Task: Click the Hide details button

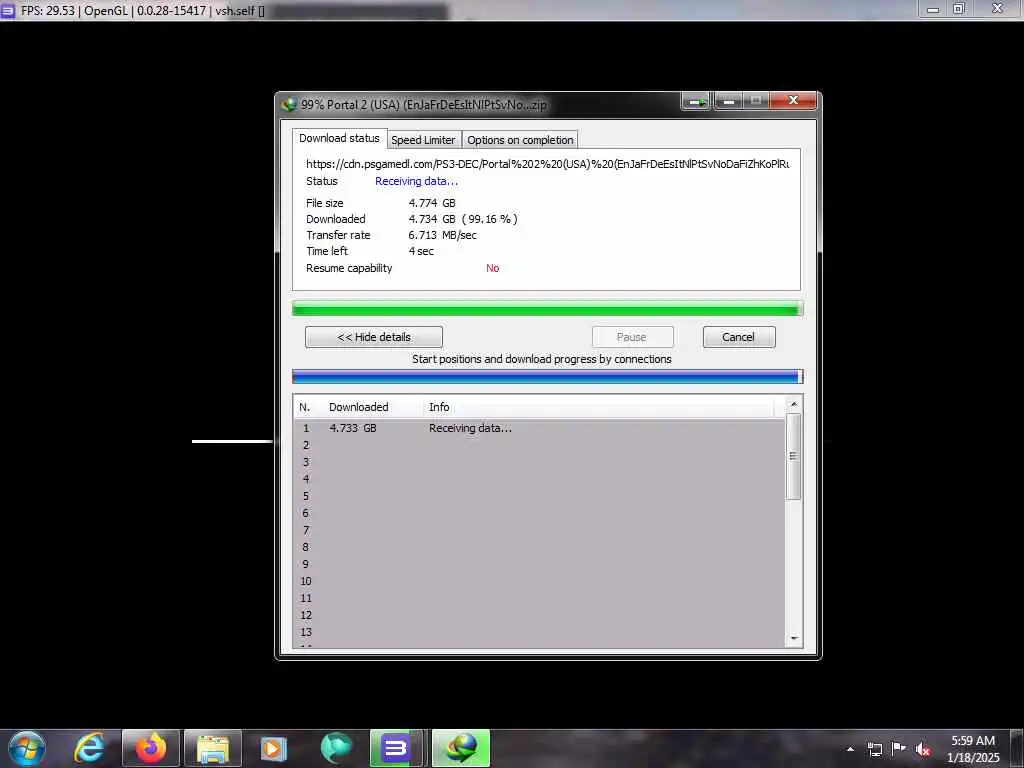Action: click(x=374, y=337)
